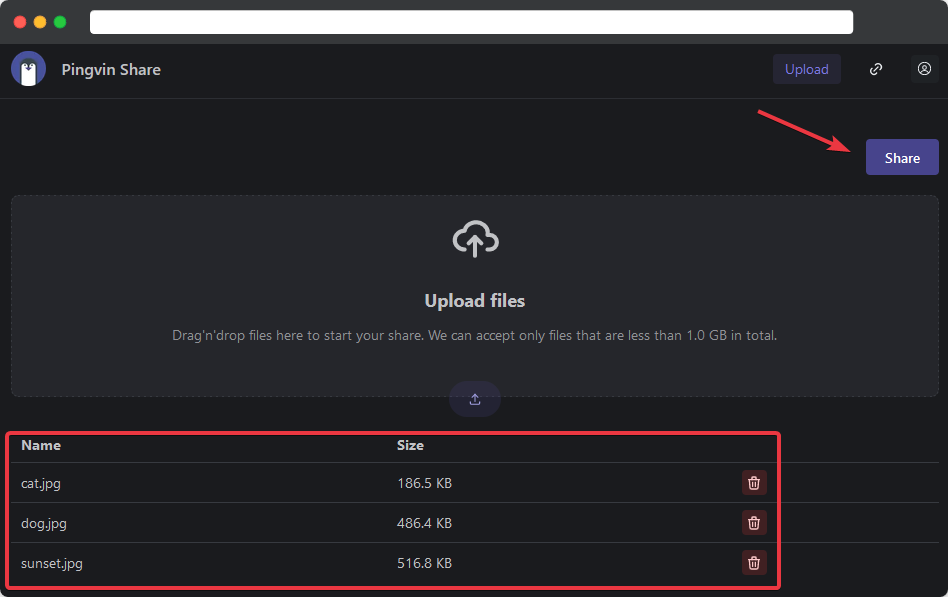This screenshot has height=597, width=948.
Task: Click the round upload button below dropzone
Action: (475, 399)
